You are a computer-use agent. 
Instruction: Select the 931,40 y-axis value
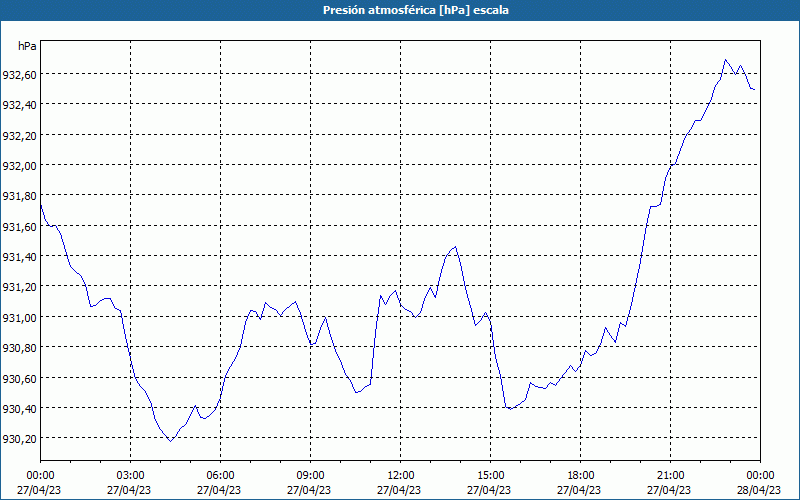point(19,257)
